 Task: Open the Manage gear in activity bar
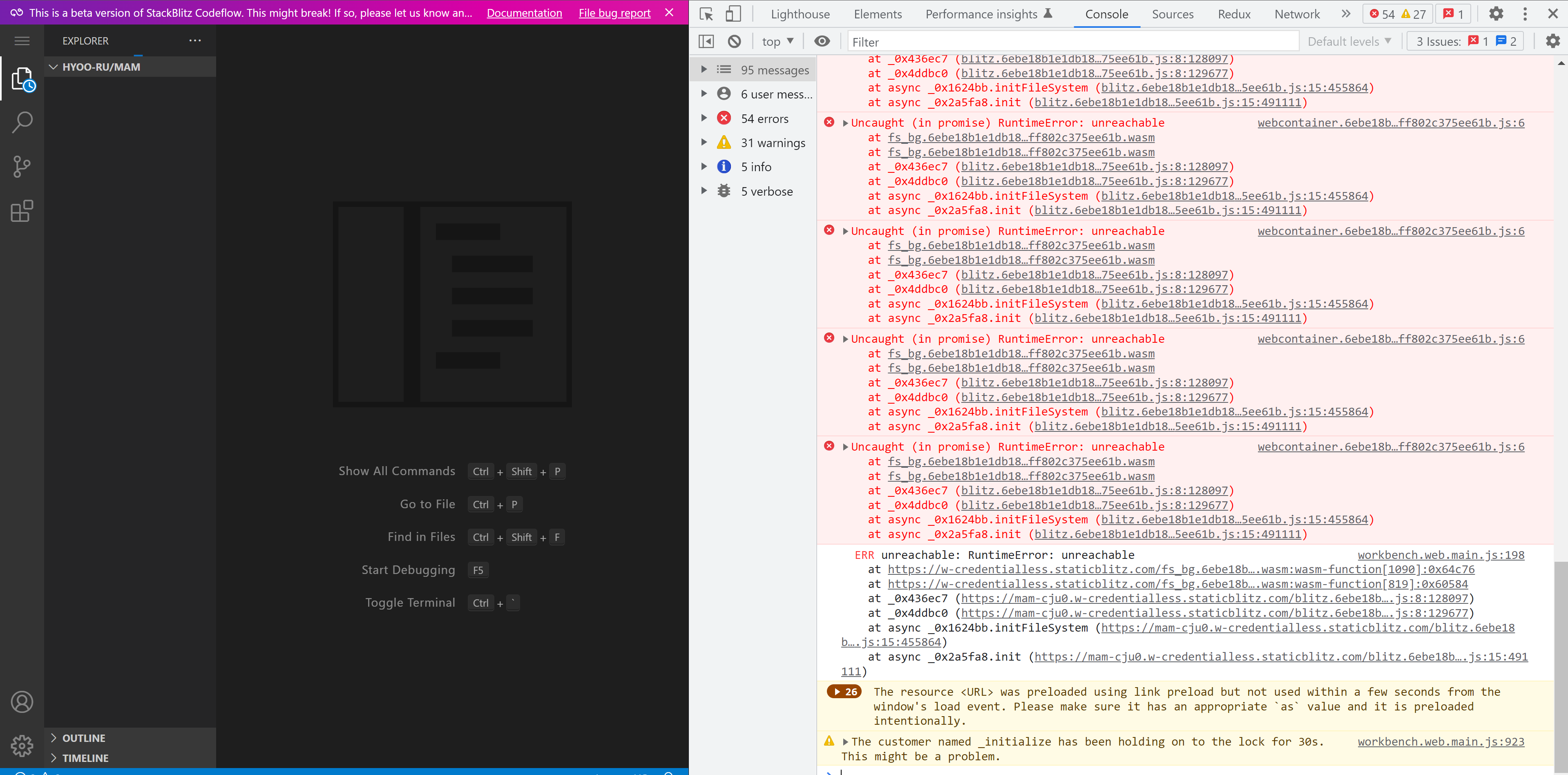click(x=22, y=745)
